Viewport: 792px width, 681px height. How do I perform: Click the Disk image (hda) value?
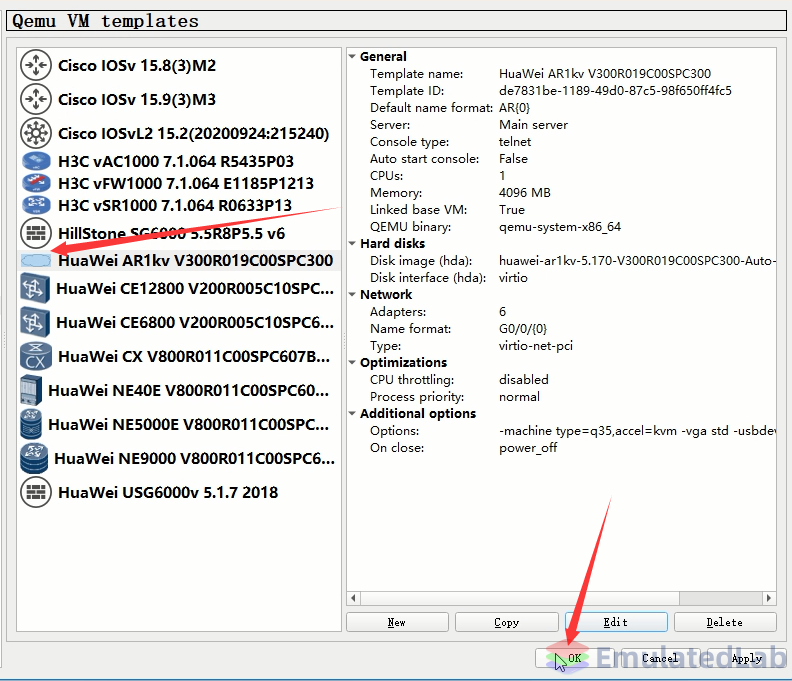tap(637, 261)
